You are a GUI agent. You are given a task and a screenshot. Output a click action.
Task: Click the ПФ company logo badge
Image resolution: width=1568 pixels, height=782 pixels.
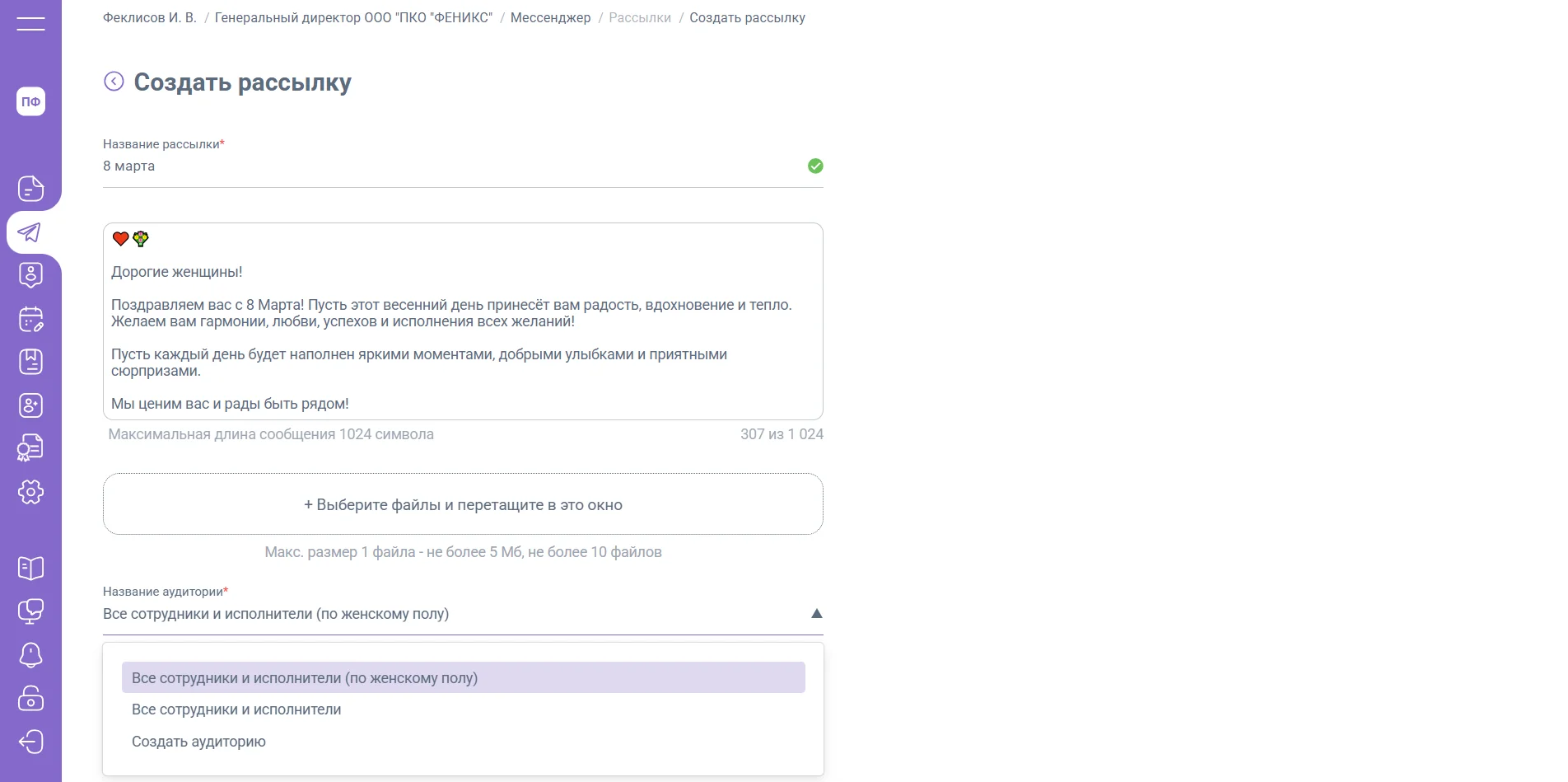[x=30, y=101]
